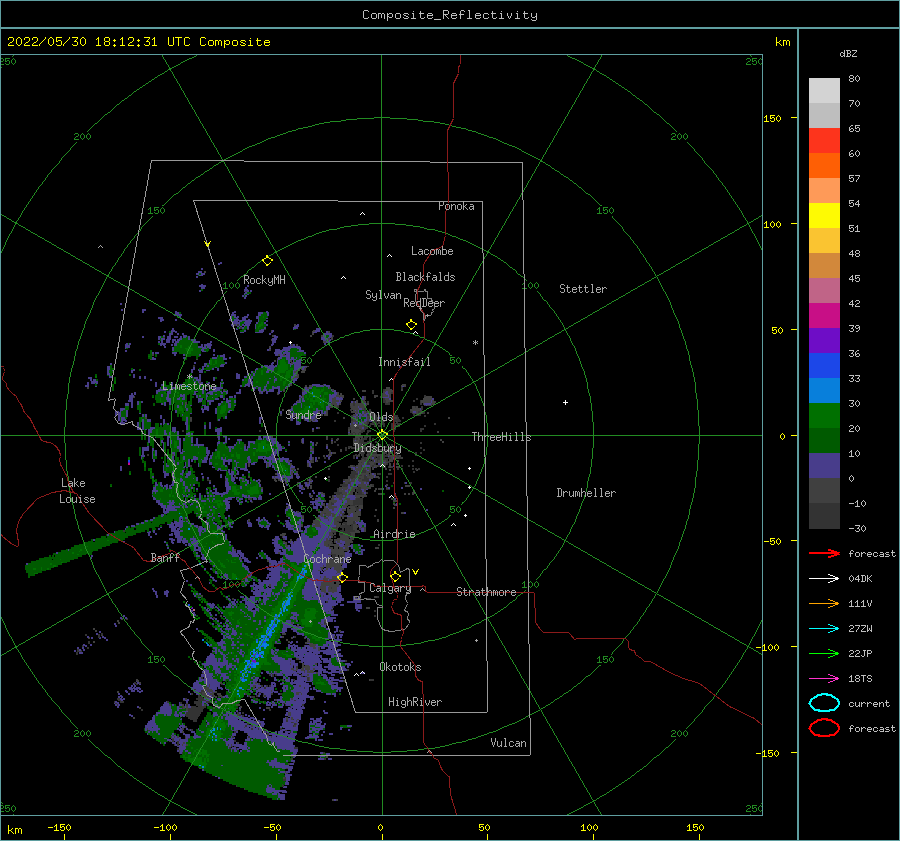This screenshot has width=900, height=841.
Task: Click the Blackfalds town label
Action: 425,277
